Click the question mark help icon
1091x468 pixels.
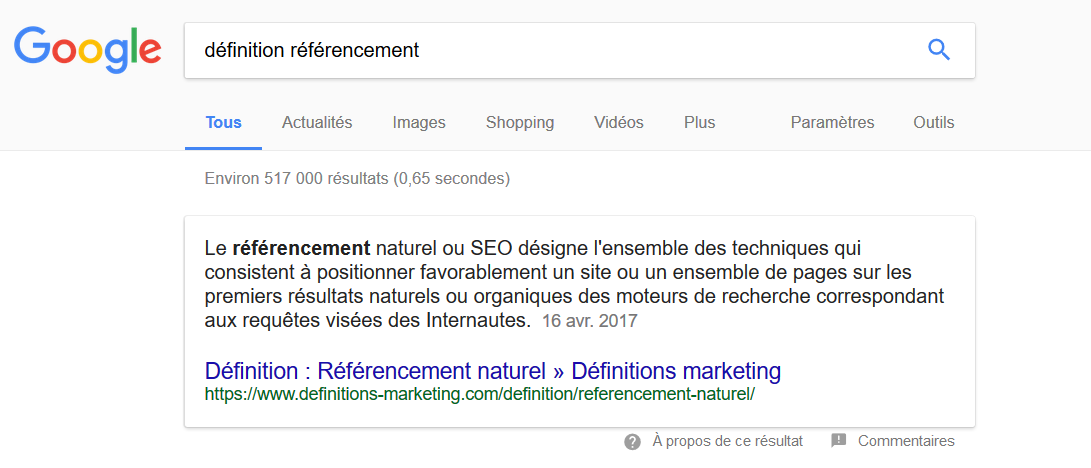(x=632, y=442)
